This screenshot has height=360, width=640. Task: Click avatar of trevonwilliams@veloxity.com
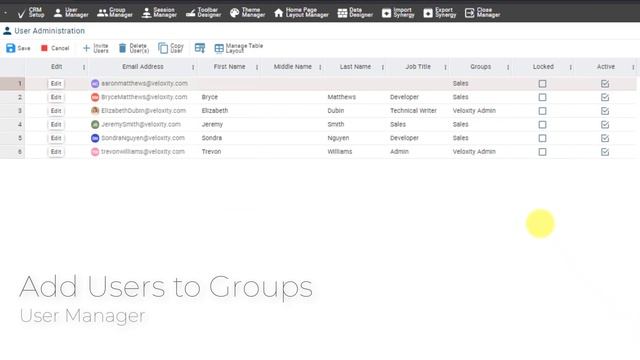click(x=95, y=152)
